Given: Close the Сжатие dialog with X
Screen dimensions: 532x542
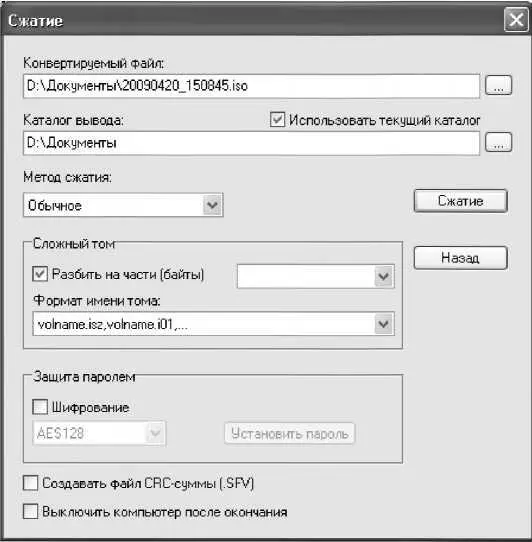Looking at the screenshot, I should click(516, 20).
